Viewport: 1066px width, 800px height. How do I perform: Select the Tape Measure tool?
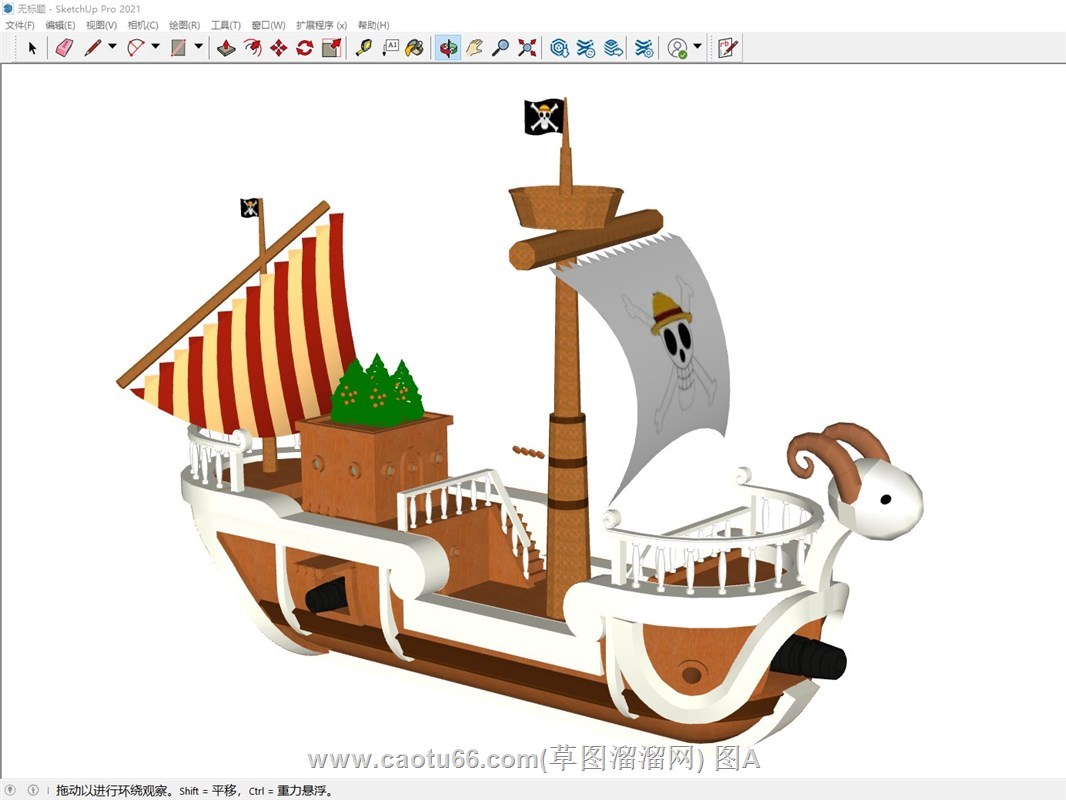tap(364, 48)
